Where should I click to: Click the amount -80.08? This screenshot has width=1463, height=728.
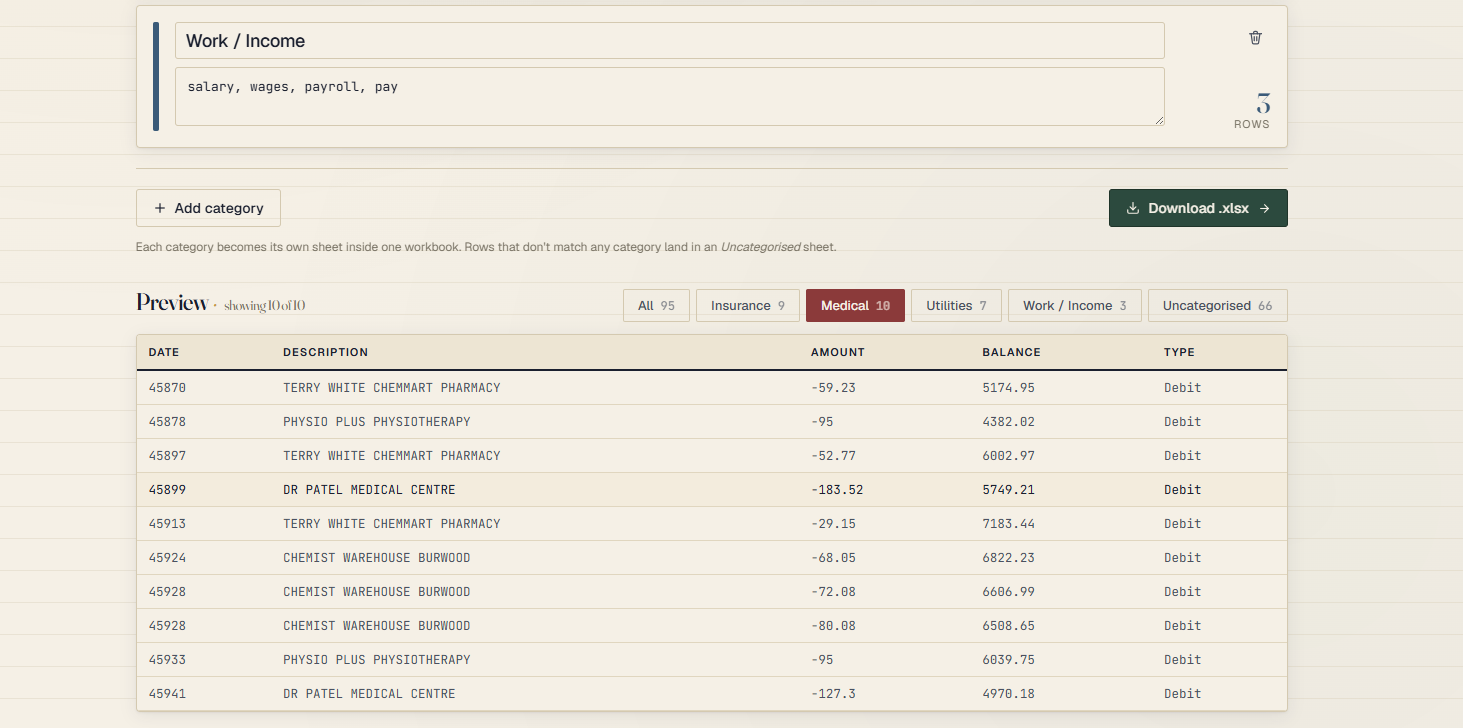coord(833,626)
